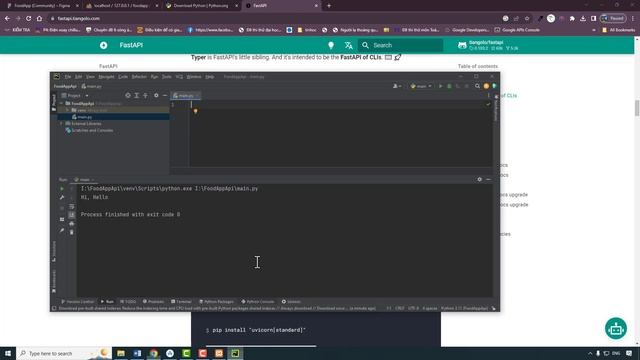
Task: Switch to the Download Python browser tab
Action: tap(201, 6)
